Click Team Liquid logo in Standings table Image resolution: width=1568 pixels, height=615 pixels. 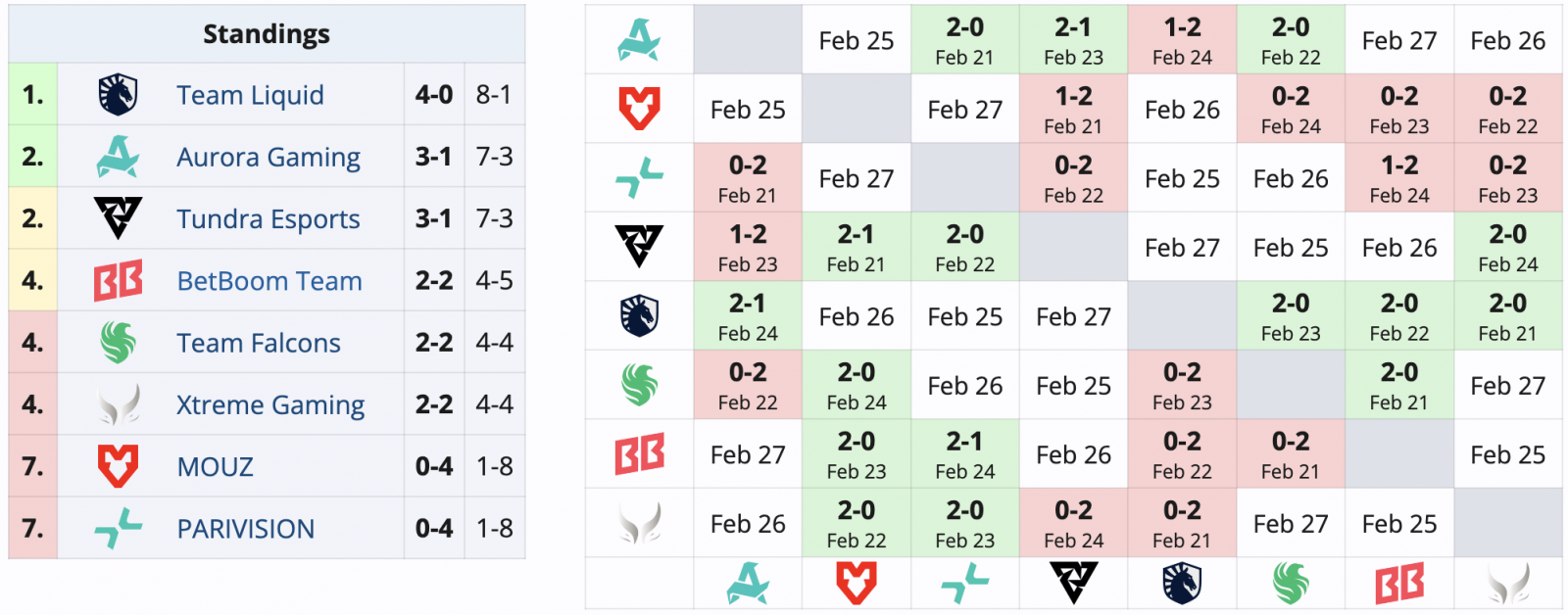click(x=119, y=95)
